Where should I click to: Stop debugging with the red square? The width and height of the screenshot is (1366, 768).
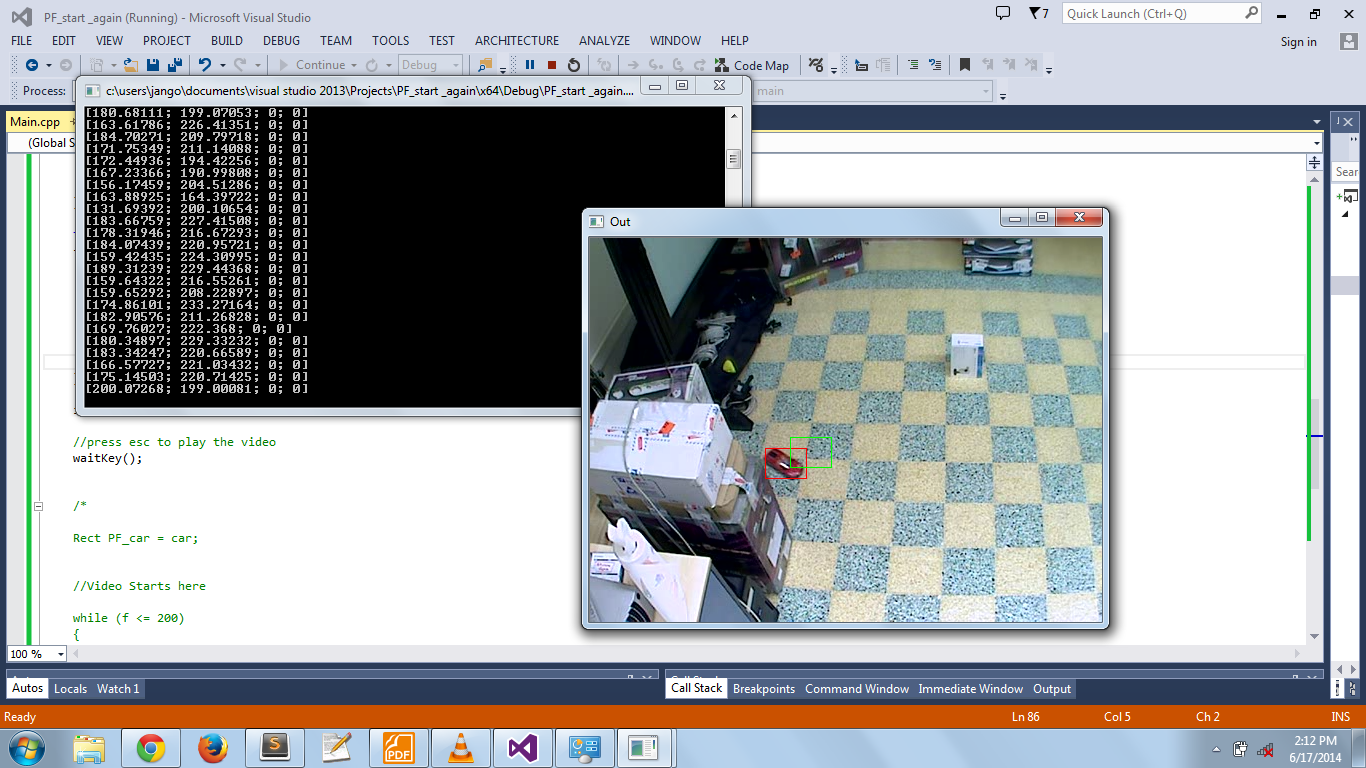(x=552, y=65)
